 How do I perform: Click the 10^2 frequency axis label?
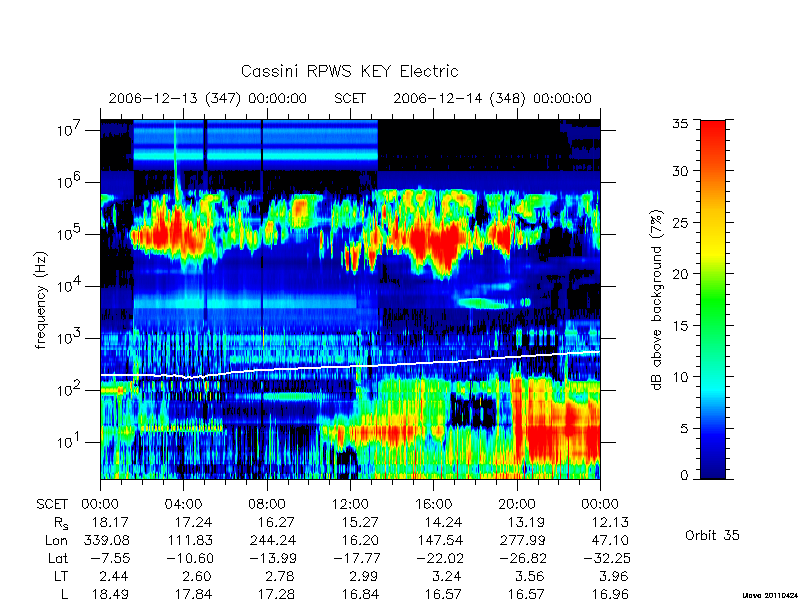(70, 390)
